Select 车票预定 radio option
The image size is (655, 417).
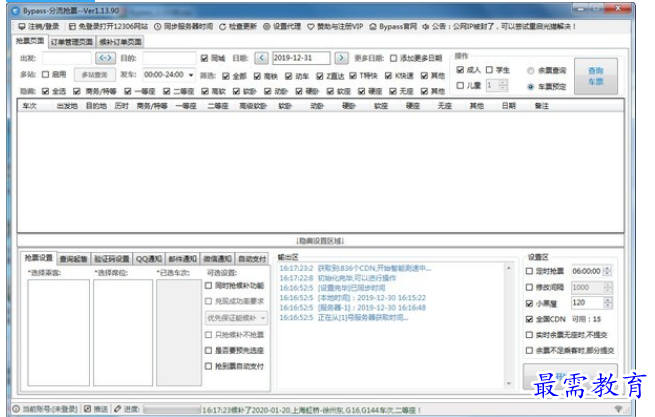point(531,86)
